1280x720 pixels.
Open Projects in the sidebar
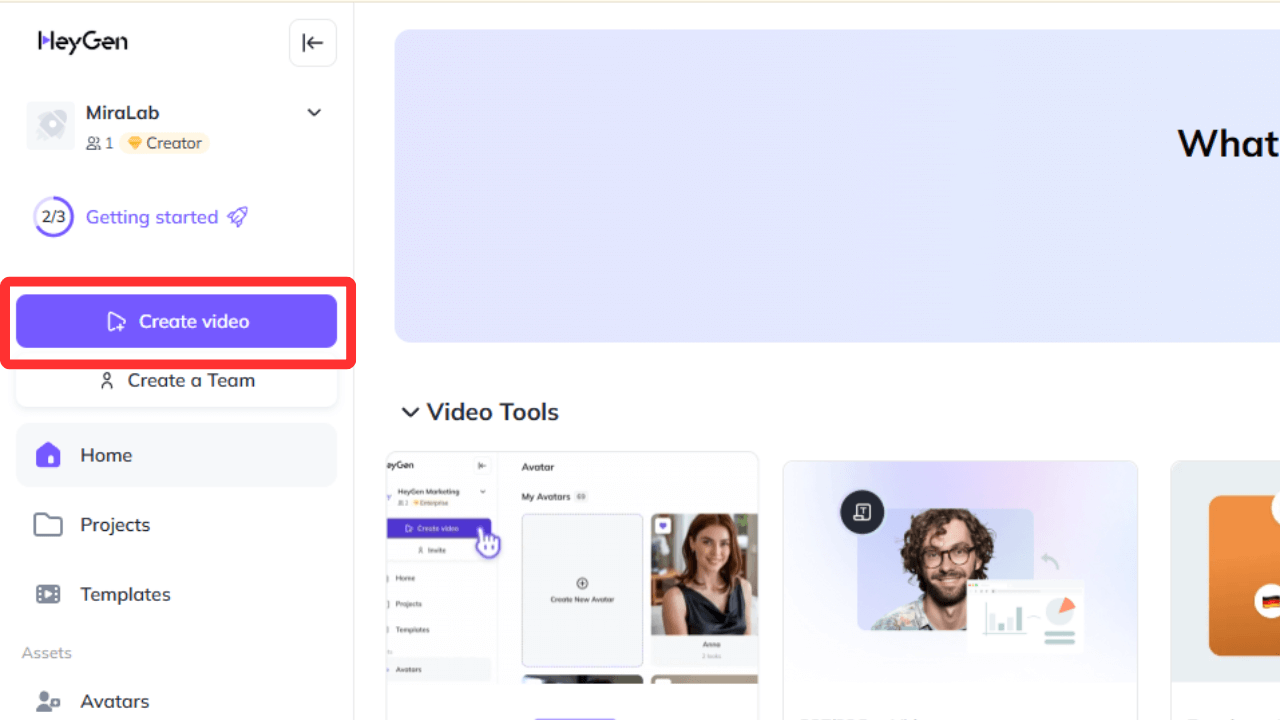click(176, 525)
